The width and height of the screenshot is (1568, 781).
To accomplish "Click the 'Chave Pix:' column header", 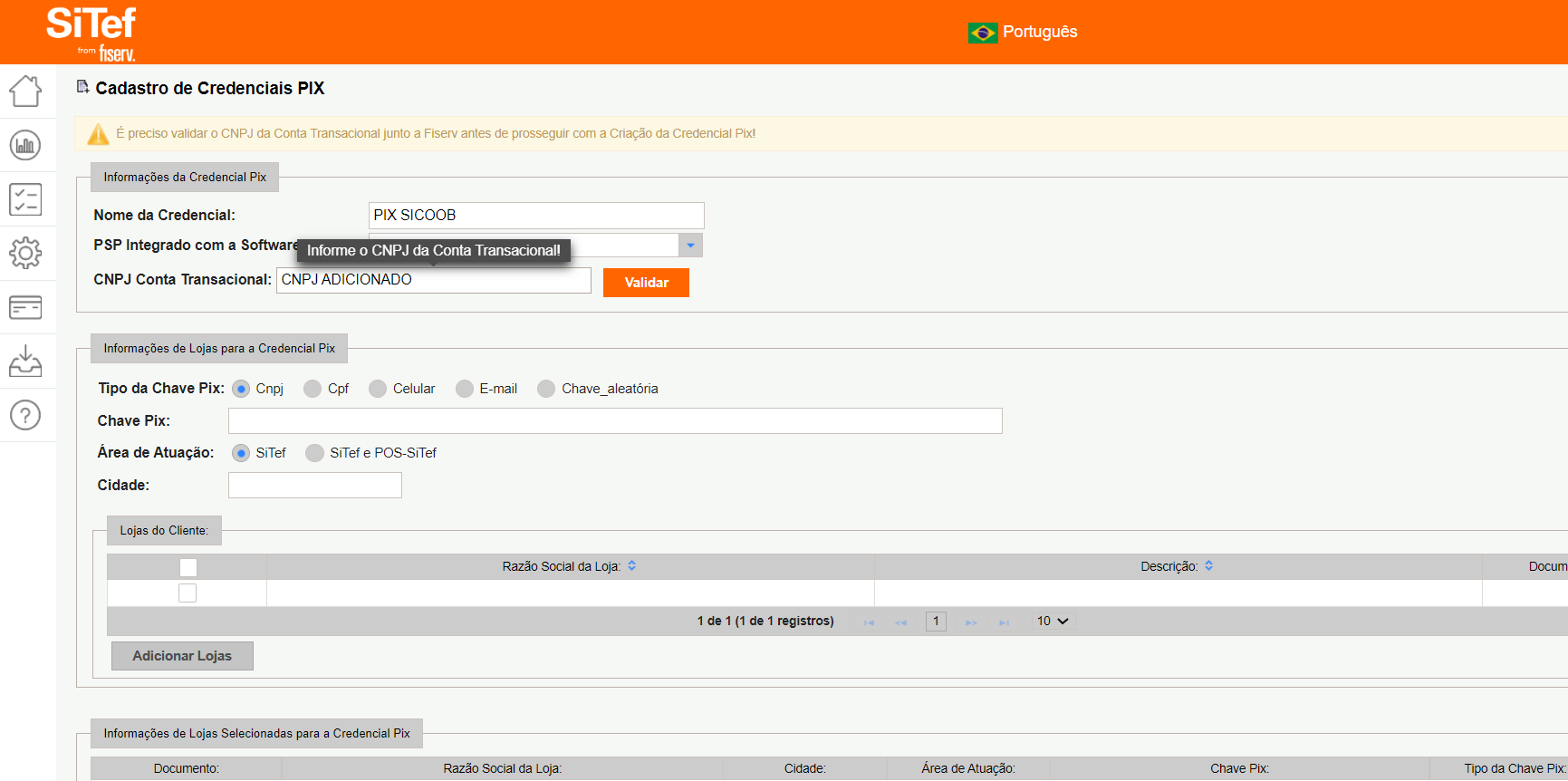I will [x=1240, y=768].
